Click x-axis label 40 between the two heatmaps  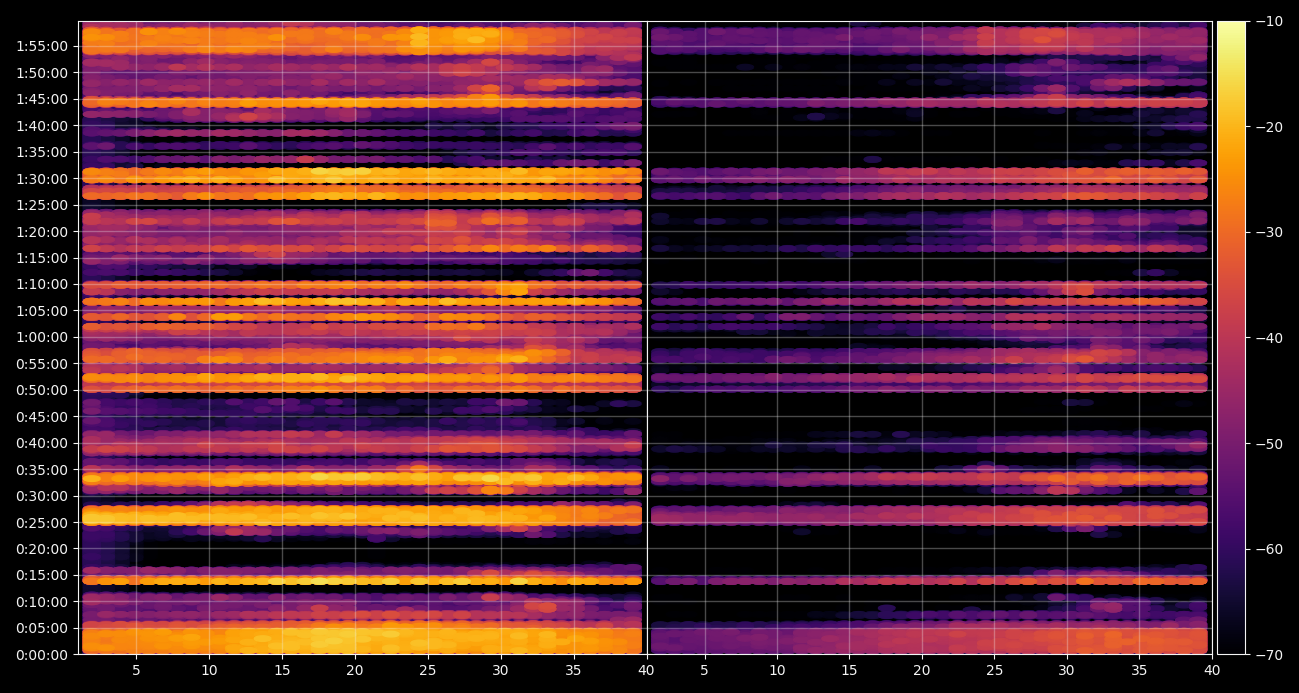click(647, 670)
